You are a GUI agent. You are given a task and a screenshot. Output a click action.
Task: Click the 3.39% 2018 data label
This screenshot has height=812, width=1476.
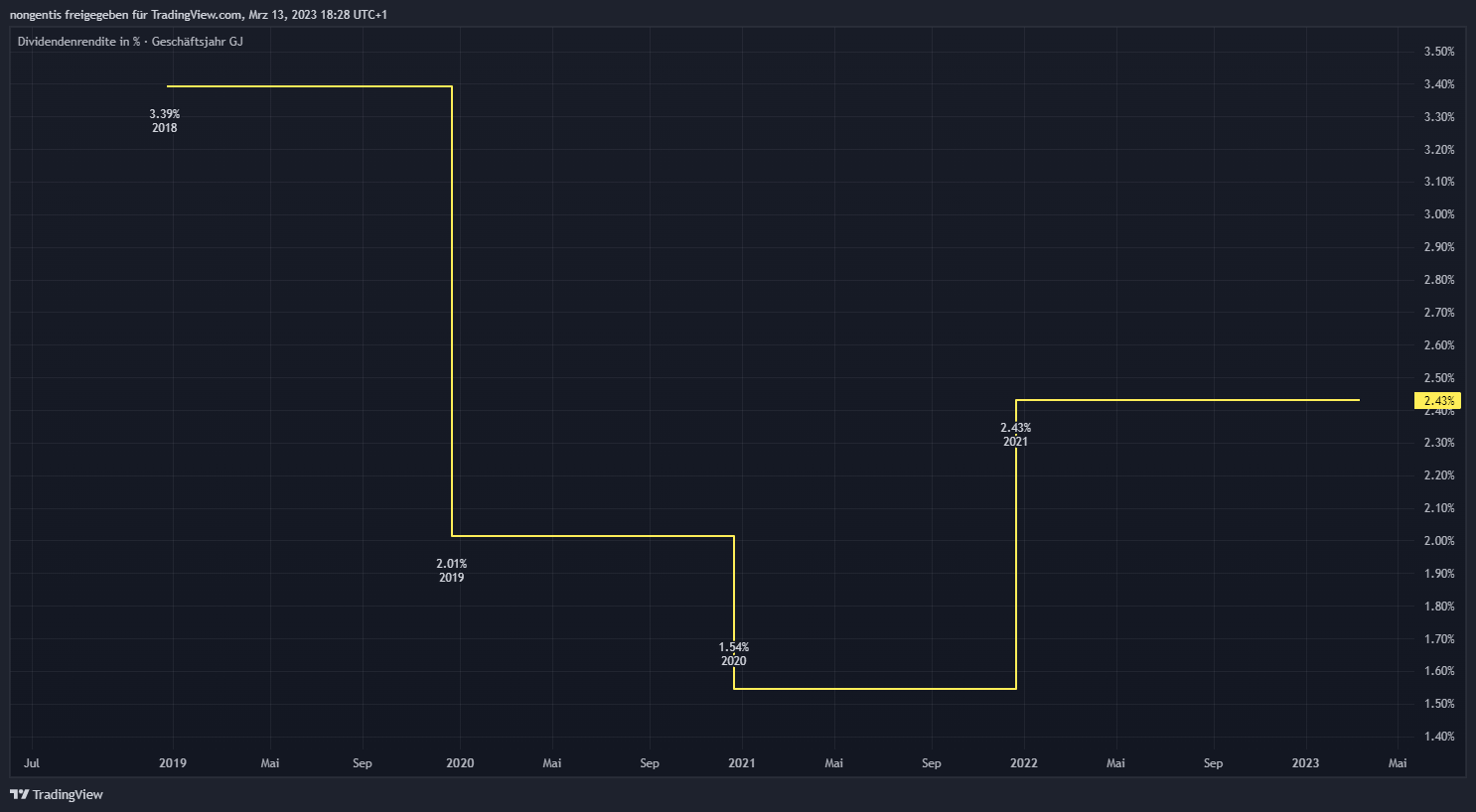(x=165, y=121)
